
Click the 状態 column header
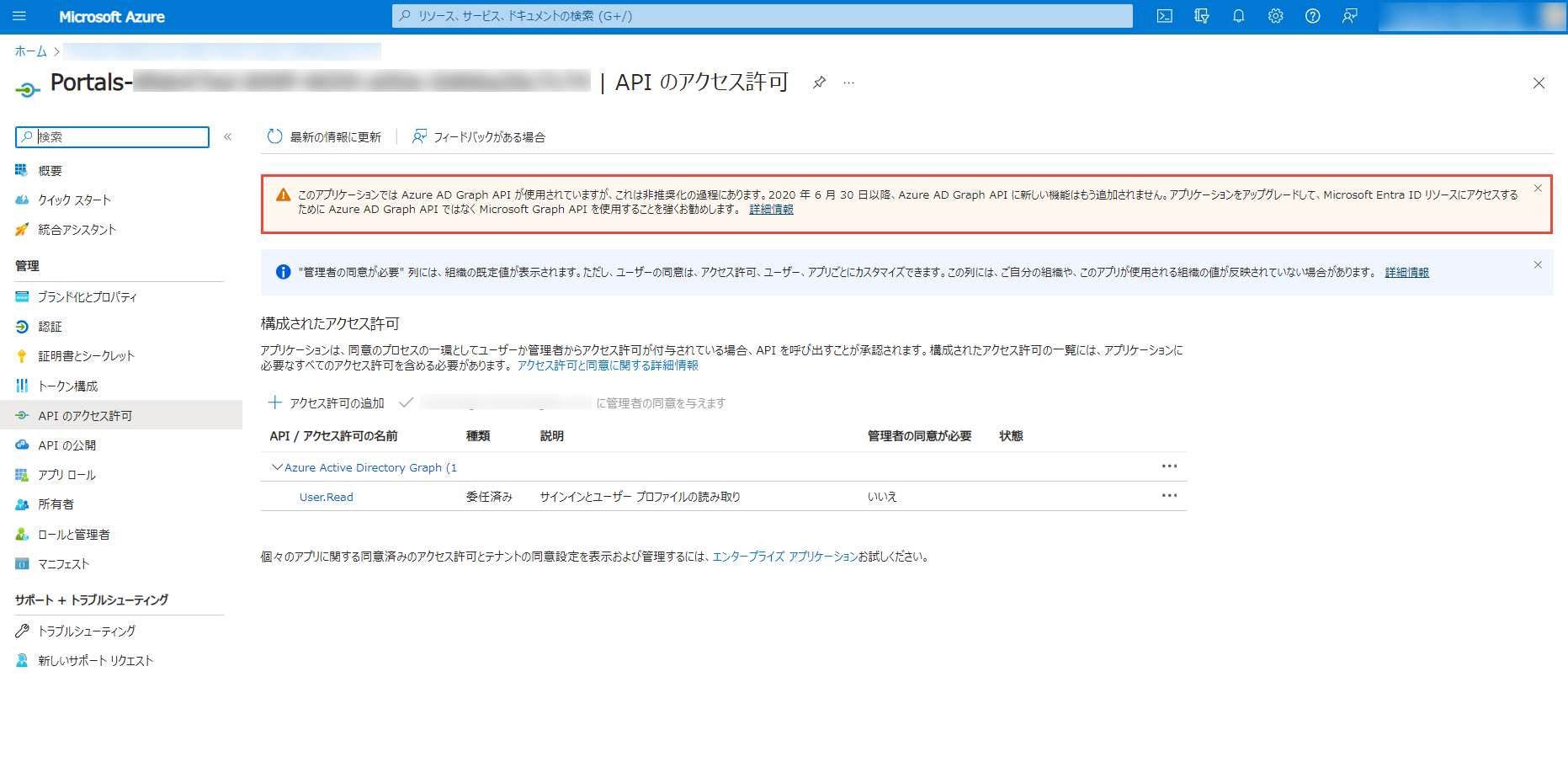click(x=1011, y=435)
